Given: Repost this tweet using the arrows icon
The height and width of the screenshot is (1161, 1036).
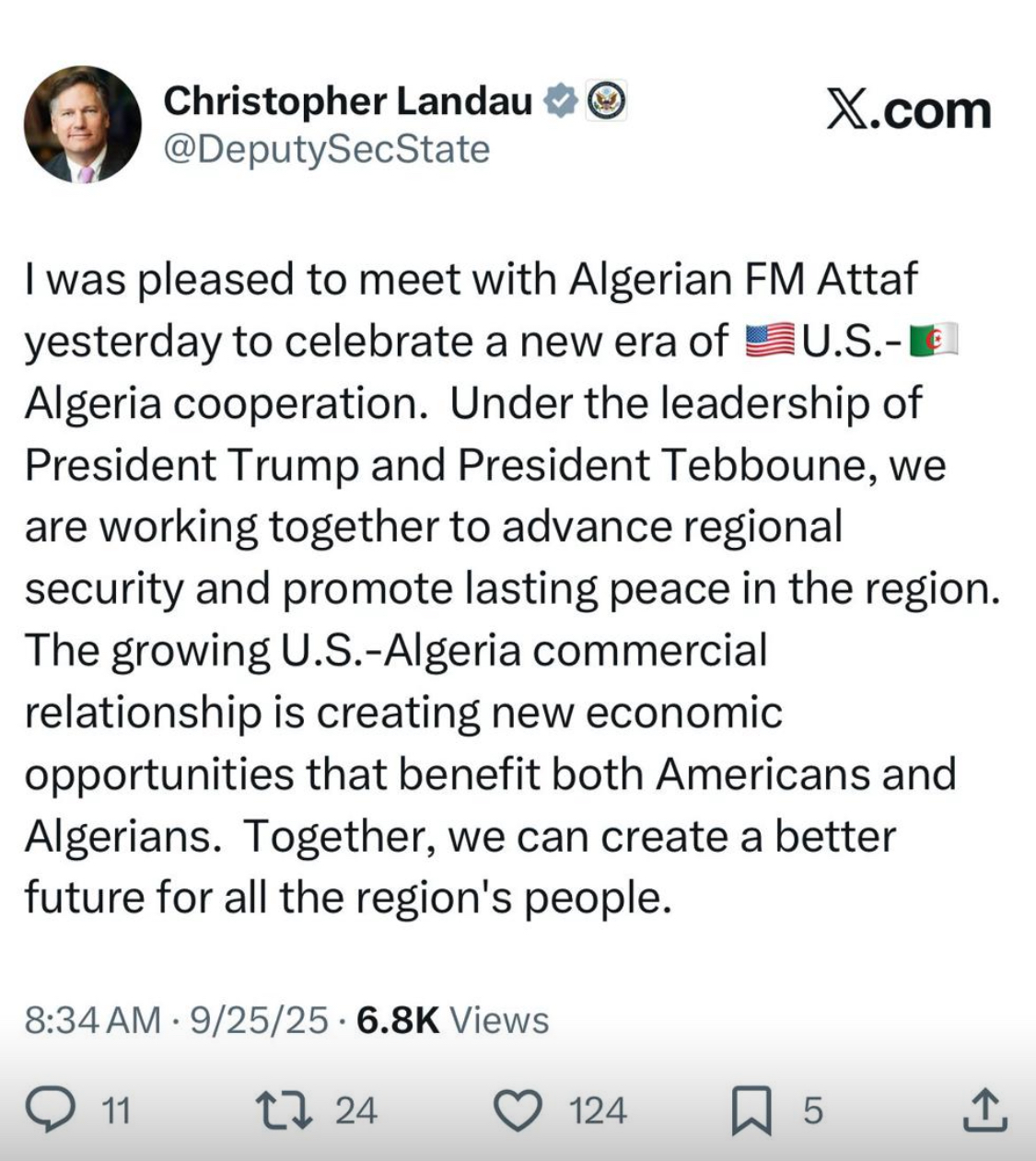Looking at the screenshot, I should click(x=285, y=1109).
